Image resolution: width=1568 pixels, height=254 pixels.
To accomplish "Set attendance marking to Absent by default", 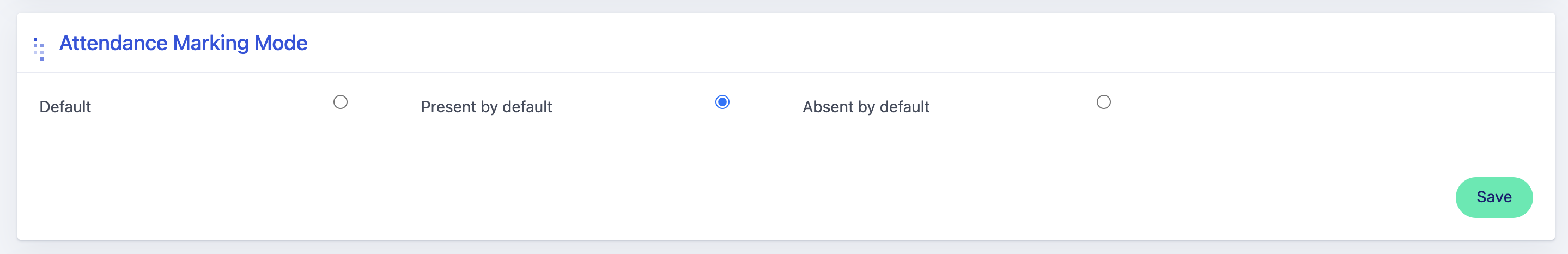I will [1103, 102].
